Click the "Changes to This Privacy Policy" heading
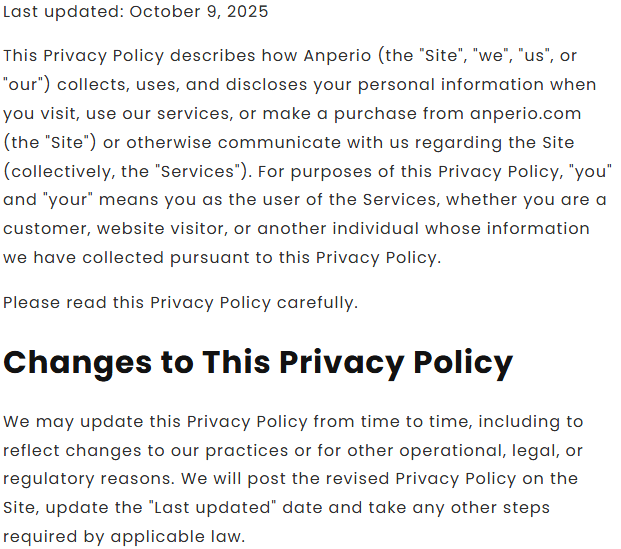The height and width of the screenshot is (549, 621). coord(258,362)
